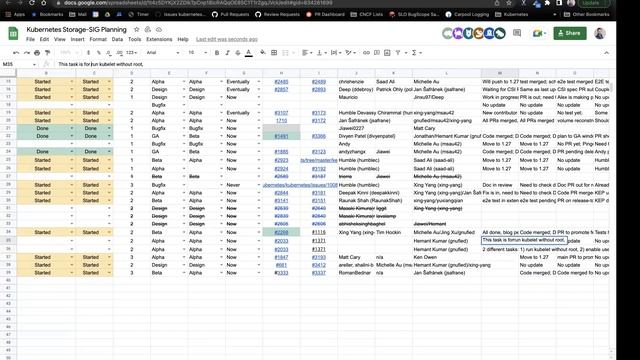Select the 'Matt Cary' cell in row 37

356,257
